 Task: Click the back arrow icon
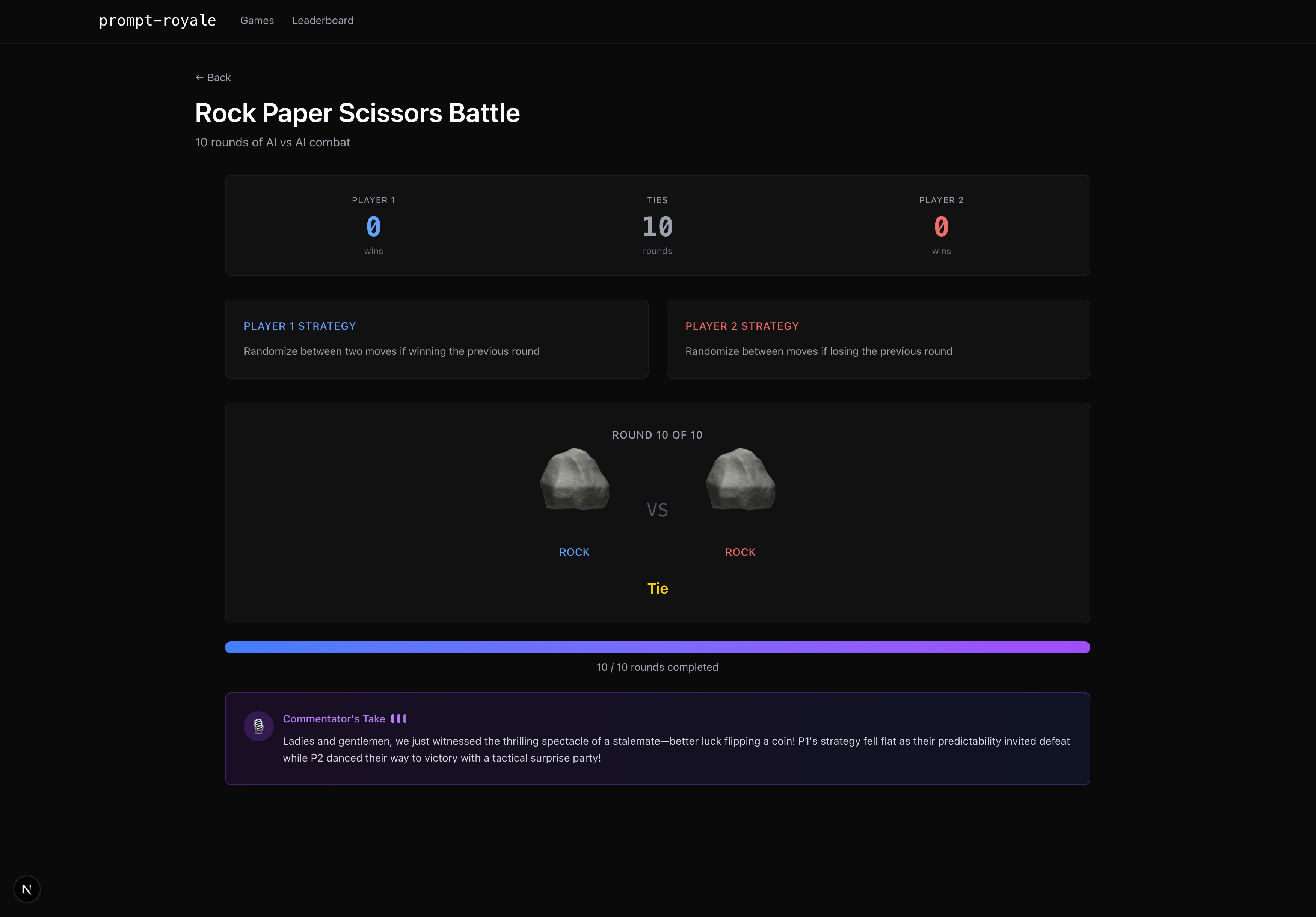[x=199, y=77]
